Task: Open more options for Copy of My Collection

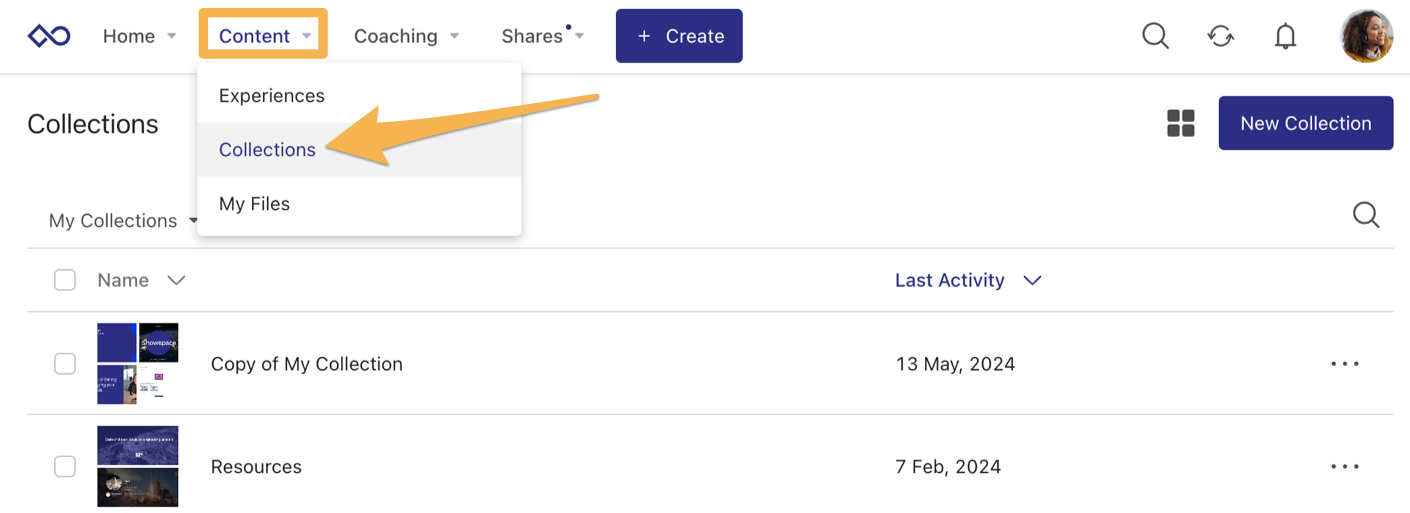Action: (1345, 364)
